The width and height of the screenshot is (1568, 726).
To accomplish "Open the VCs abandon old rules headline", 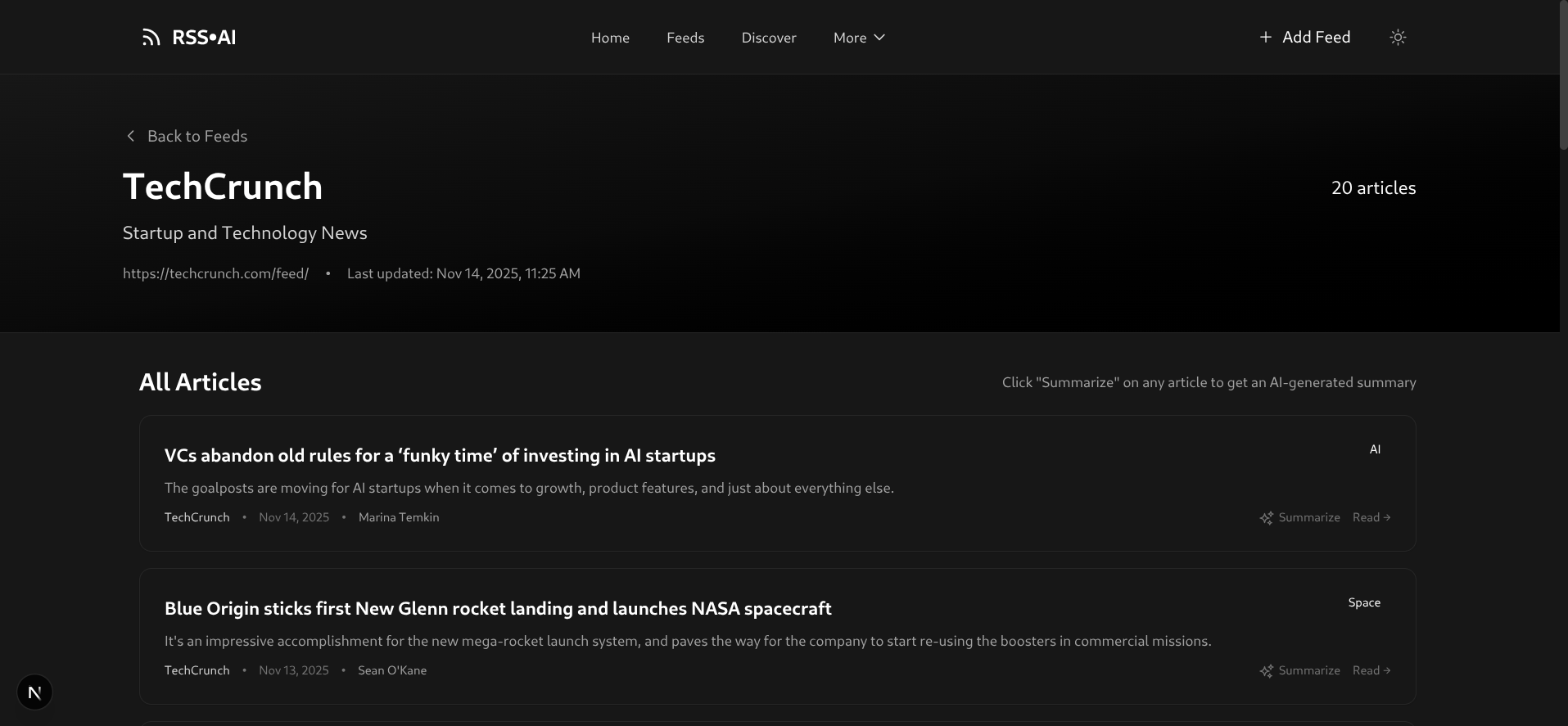I will pyautogui.click(x=440, y=455).
